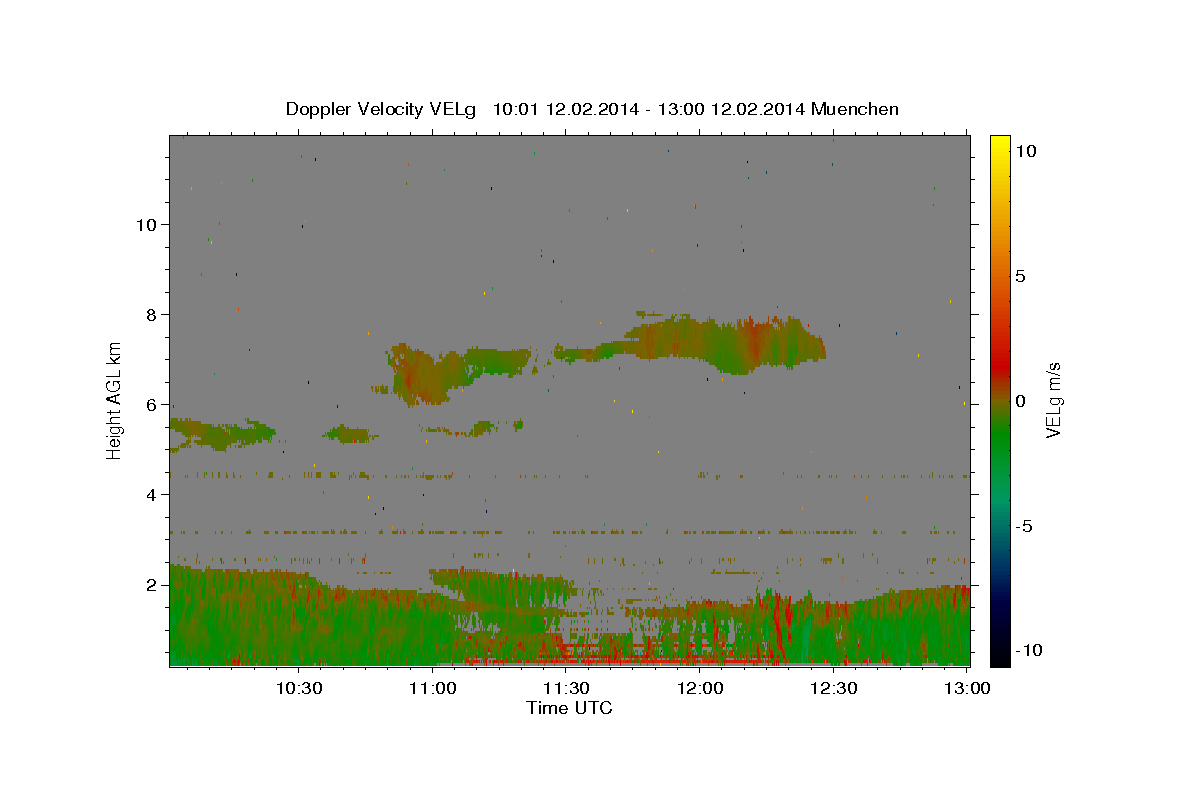
Task: Click the colorbar top value 10
Action: (x=1025, y=151)
